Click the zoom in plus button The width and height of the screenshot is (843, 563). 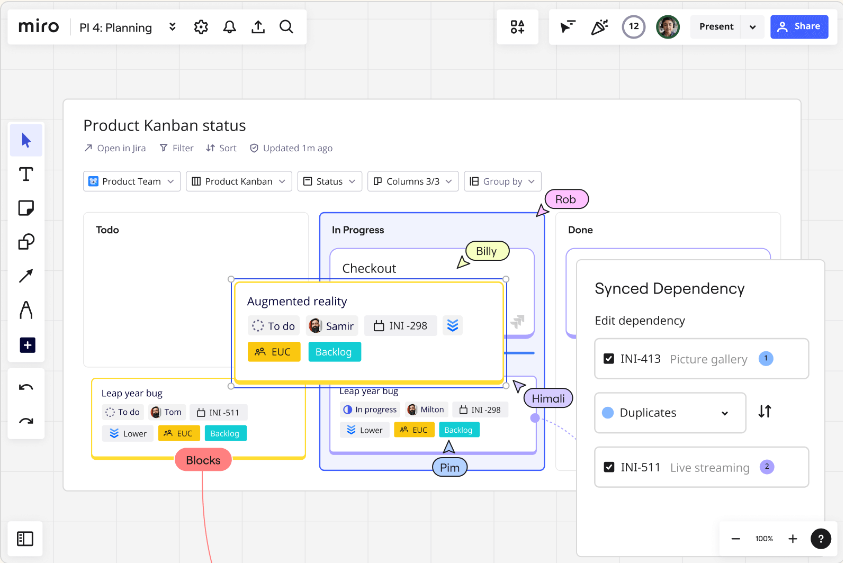click(x=793, y=539)
